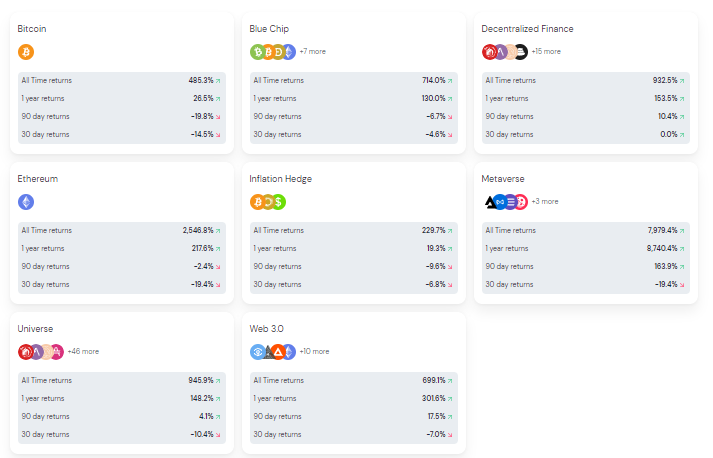Viewport: 713px width, 458px height.
Task: Click light blue eye icon in Web 3.0
Action: 258,352
